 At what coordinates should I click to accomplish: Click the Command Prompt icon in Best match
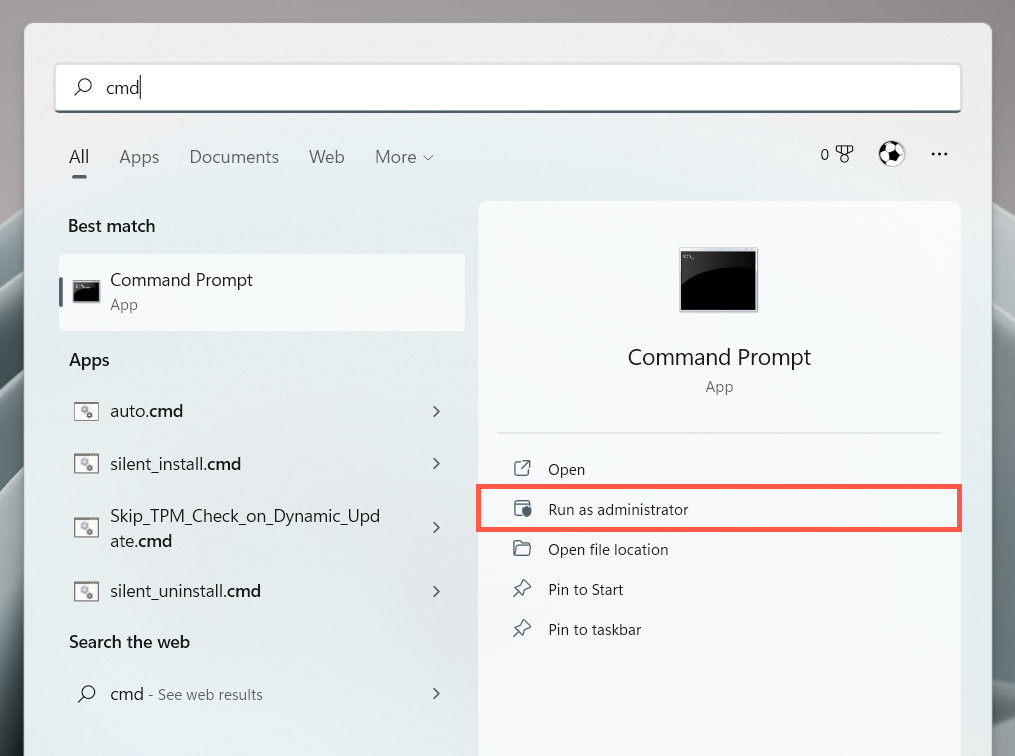[87, 292]
